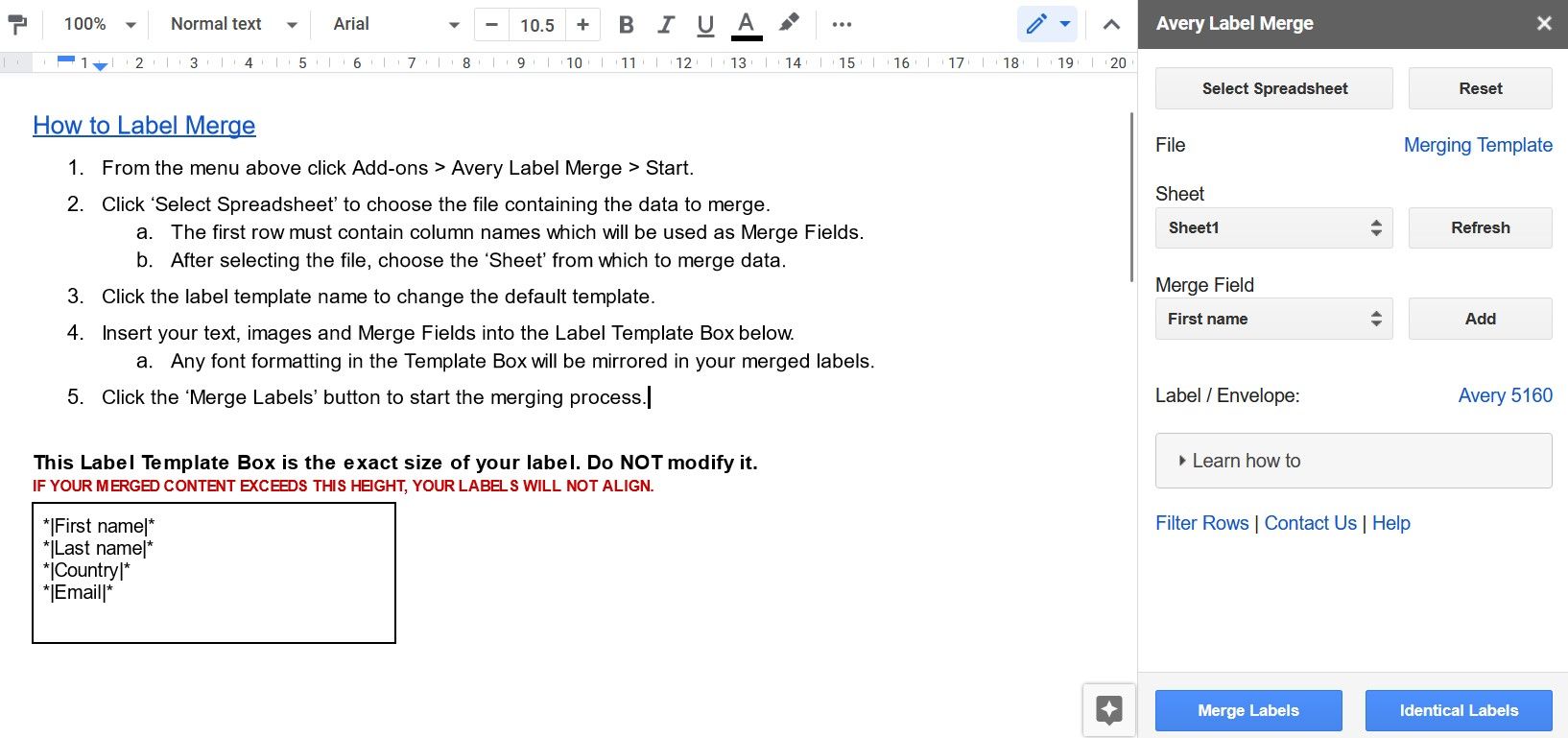This screenshot has width=1568, height=738.
Task: Close the Avery Label Merge sidebar
Action: [1544, 24]
